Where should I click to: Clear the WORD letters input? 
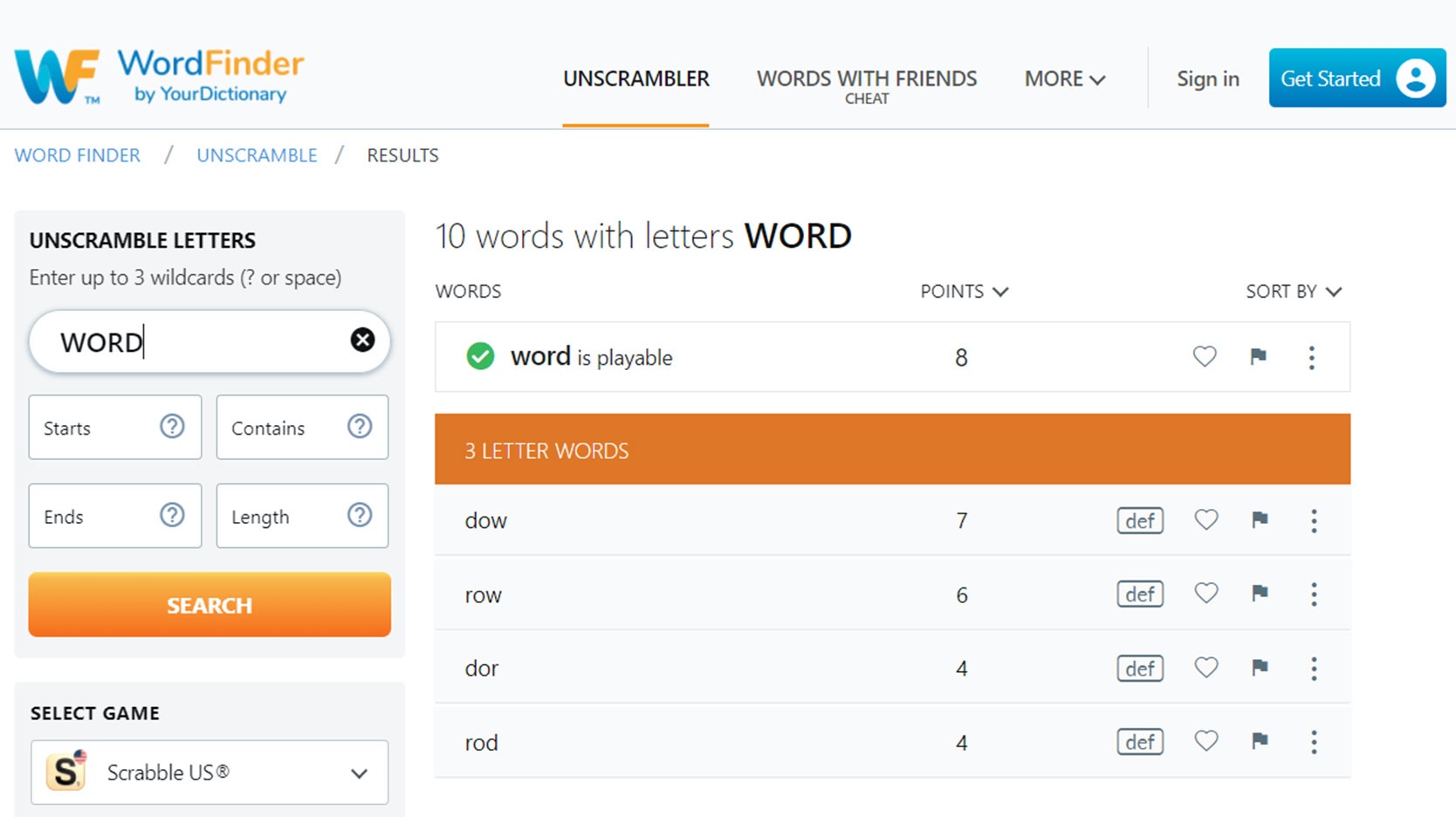(x=362, y=340)
